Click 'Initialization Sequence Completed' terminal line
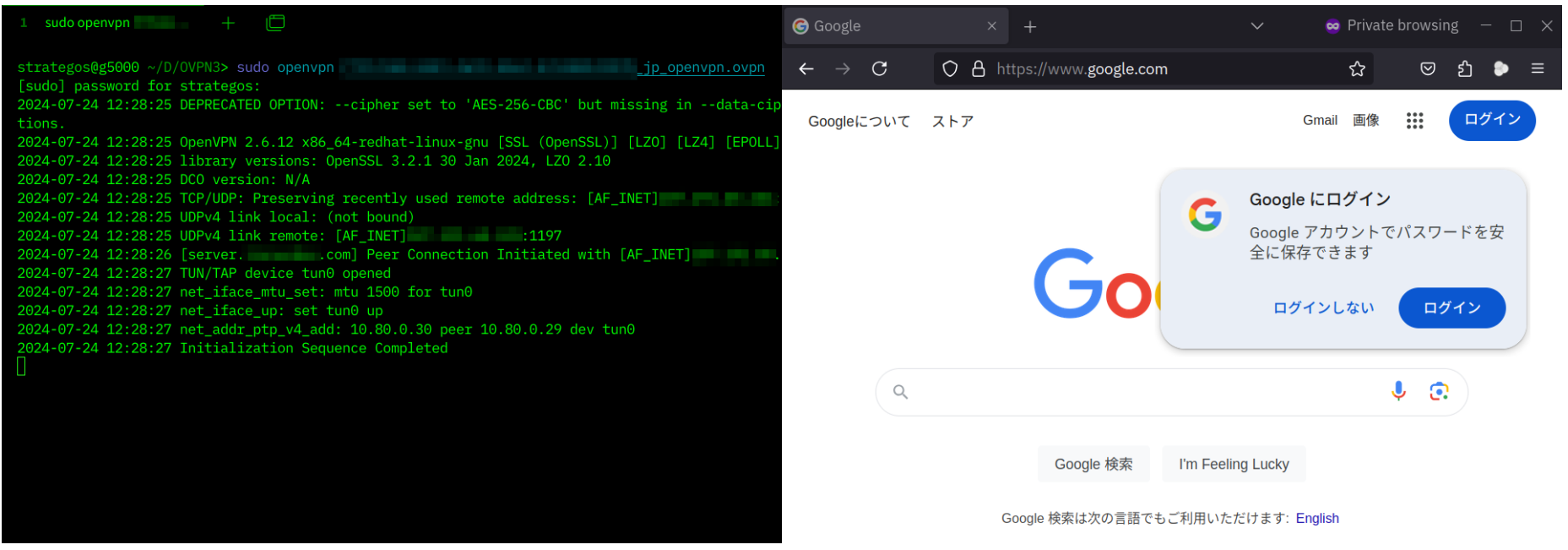Screen dimensions: 1568x550 313,348
